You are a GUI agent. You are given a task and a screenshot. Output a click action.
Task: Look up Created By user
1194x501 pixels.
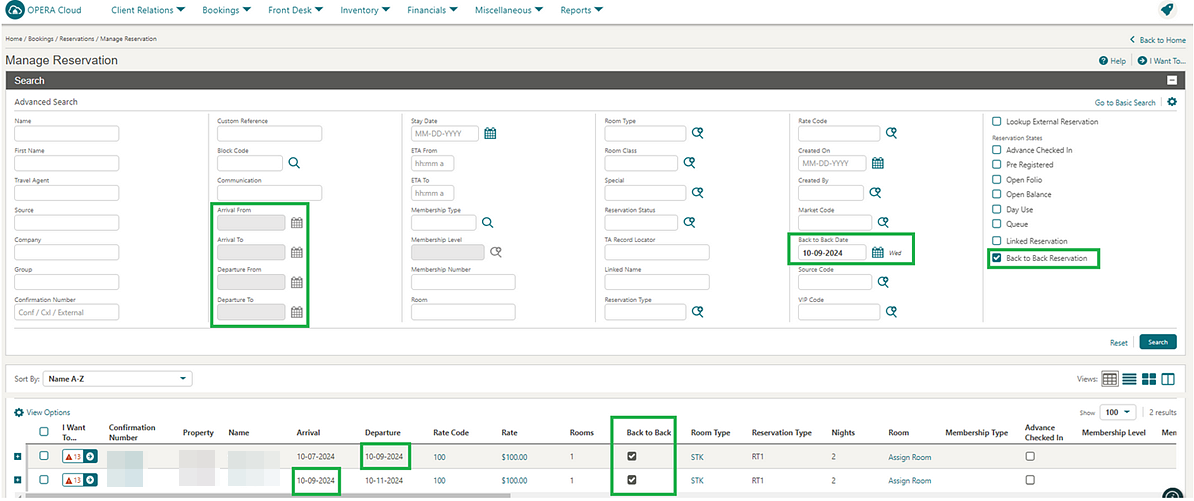coord(875,193)
